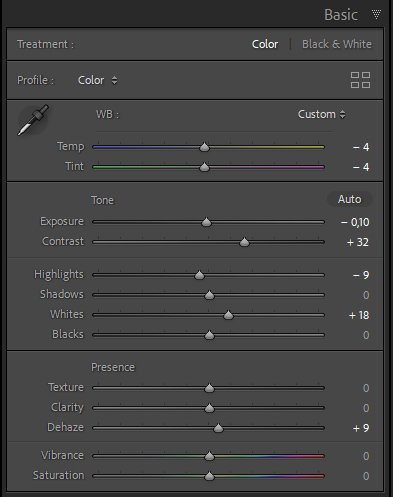Switch treatment to Black & White
Screen dimensions: 393x497
point(337,44)
